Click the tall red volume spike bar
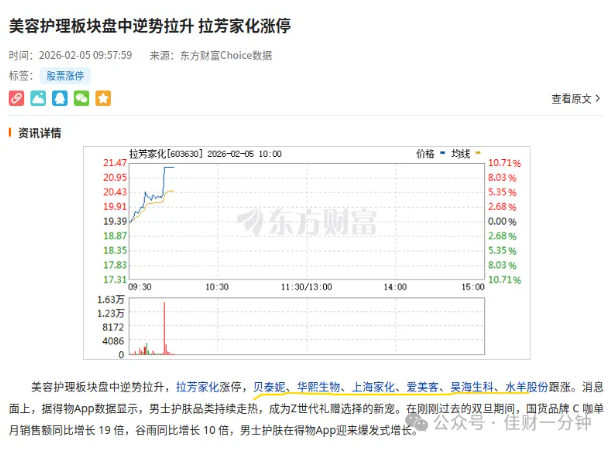The image size is (616, 449). point(164,328)
